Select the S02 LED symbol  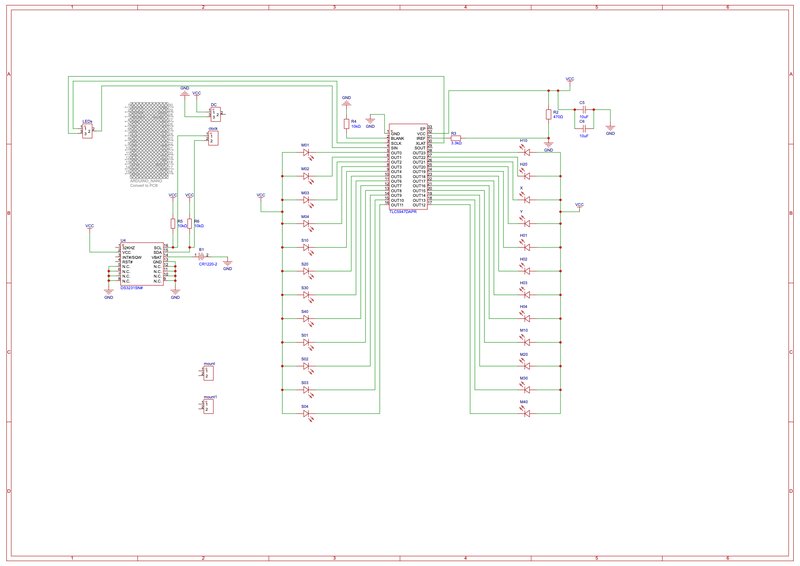(x=307, y=366)
